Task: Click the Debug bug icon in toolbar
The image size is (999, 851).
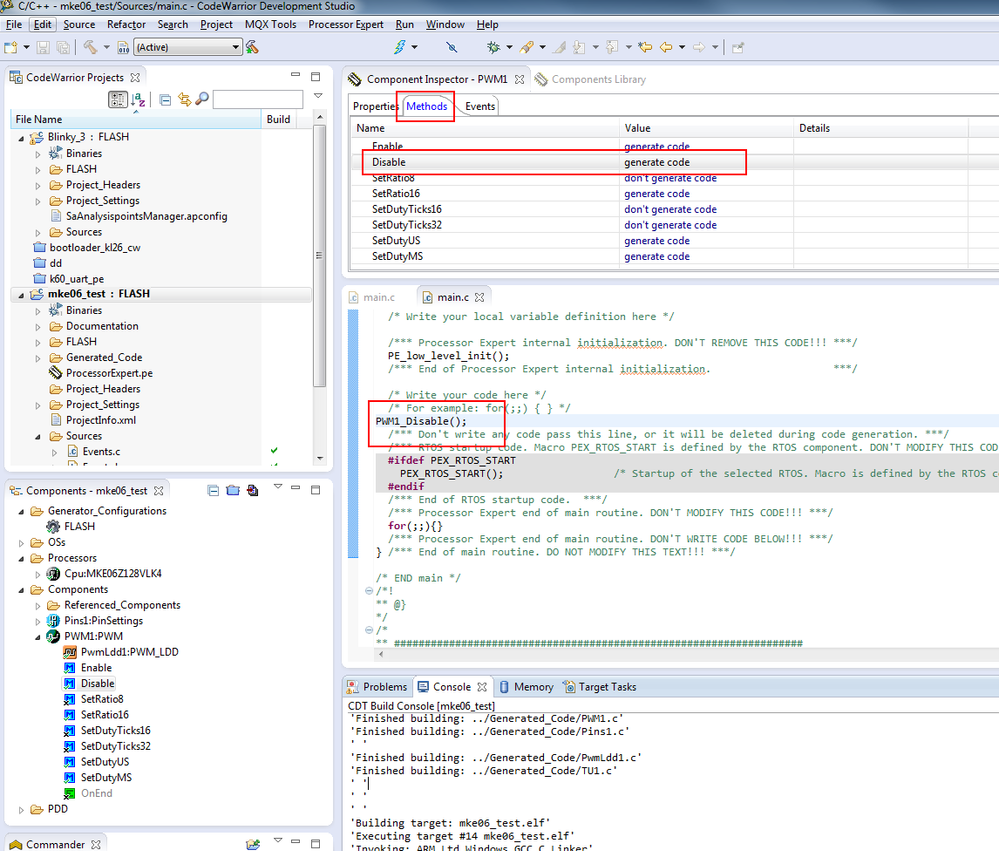Action: pos(492,47)
